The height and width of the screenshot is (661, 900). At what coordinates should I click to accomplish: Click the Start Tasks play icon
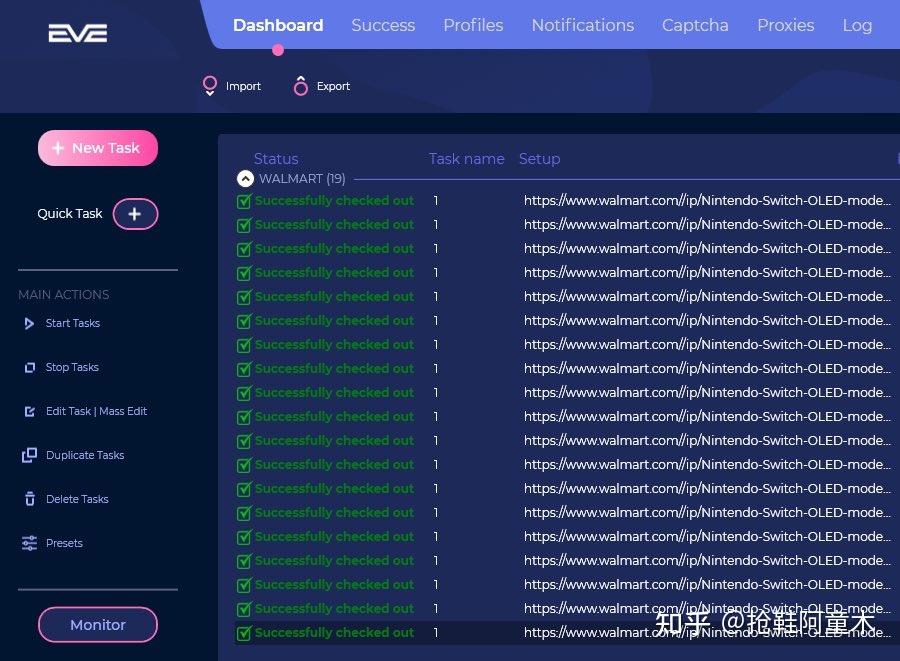click(x=29, y=323)
